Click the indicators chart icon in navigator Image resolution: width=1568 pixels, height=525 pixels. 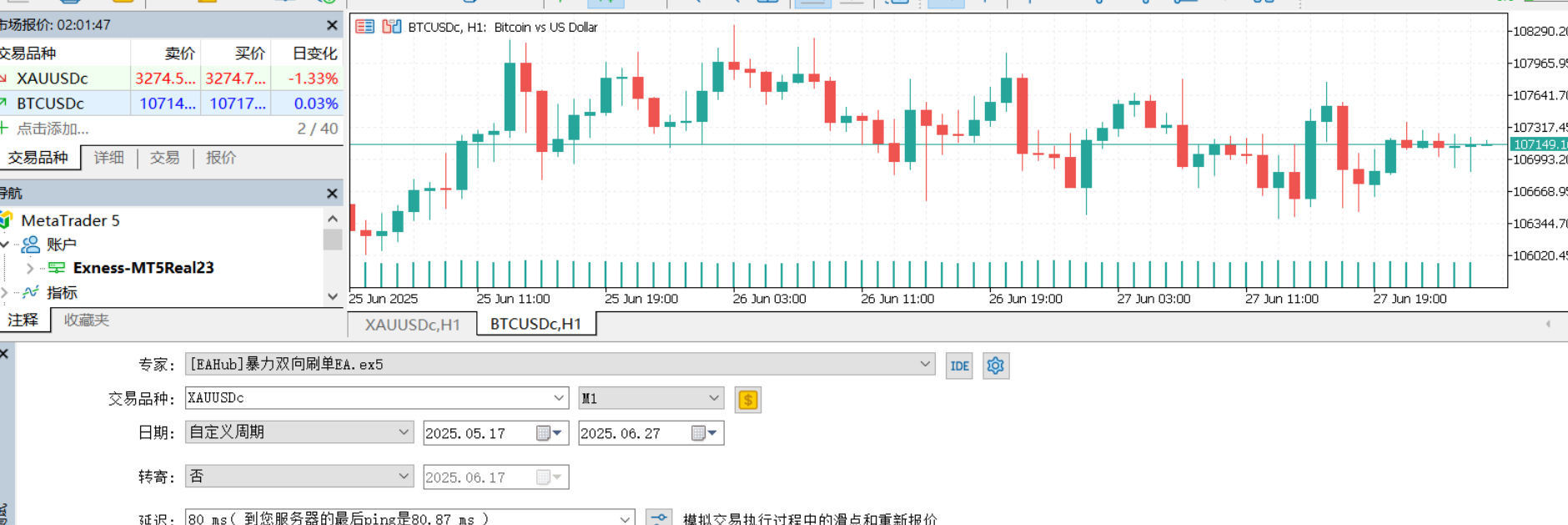click(31, 292)
